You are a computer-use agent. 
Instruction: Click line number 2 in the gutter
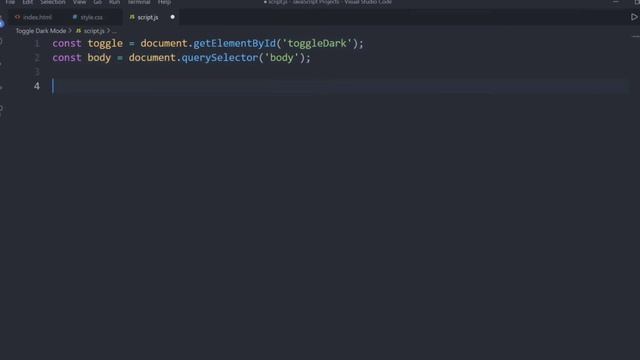37,58
